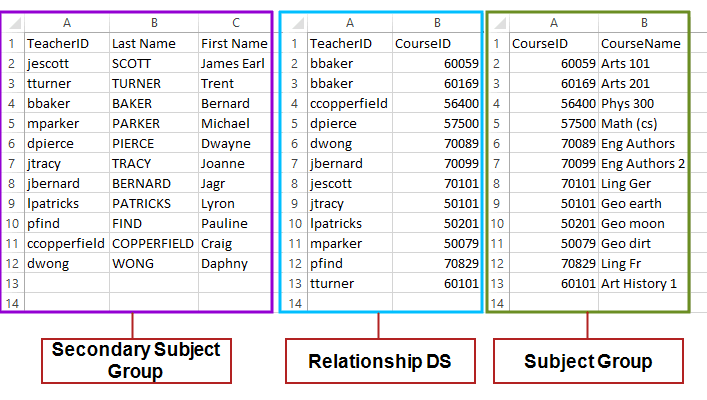Select row 14 header in the TeacherID/CourseID sheet
The image size is (707, 400).
point(295,303)
